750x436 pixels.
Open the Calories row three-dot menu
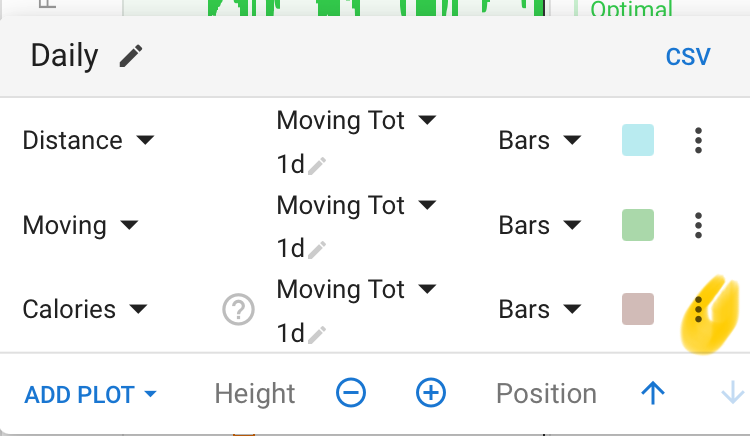click(698, 309)
